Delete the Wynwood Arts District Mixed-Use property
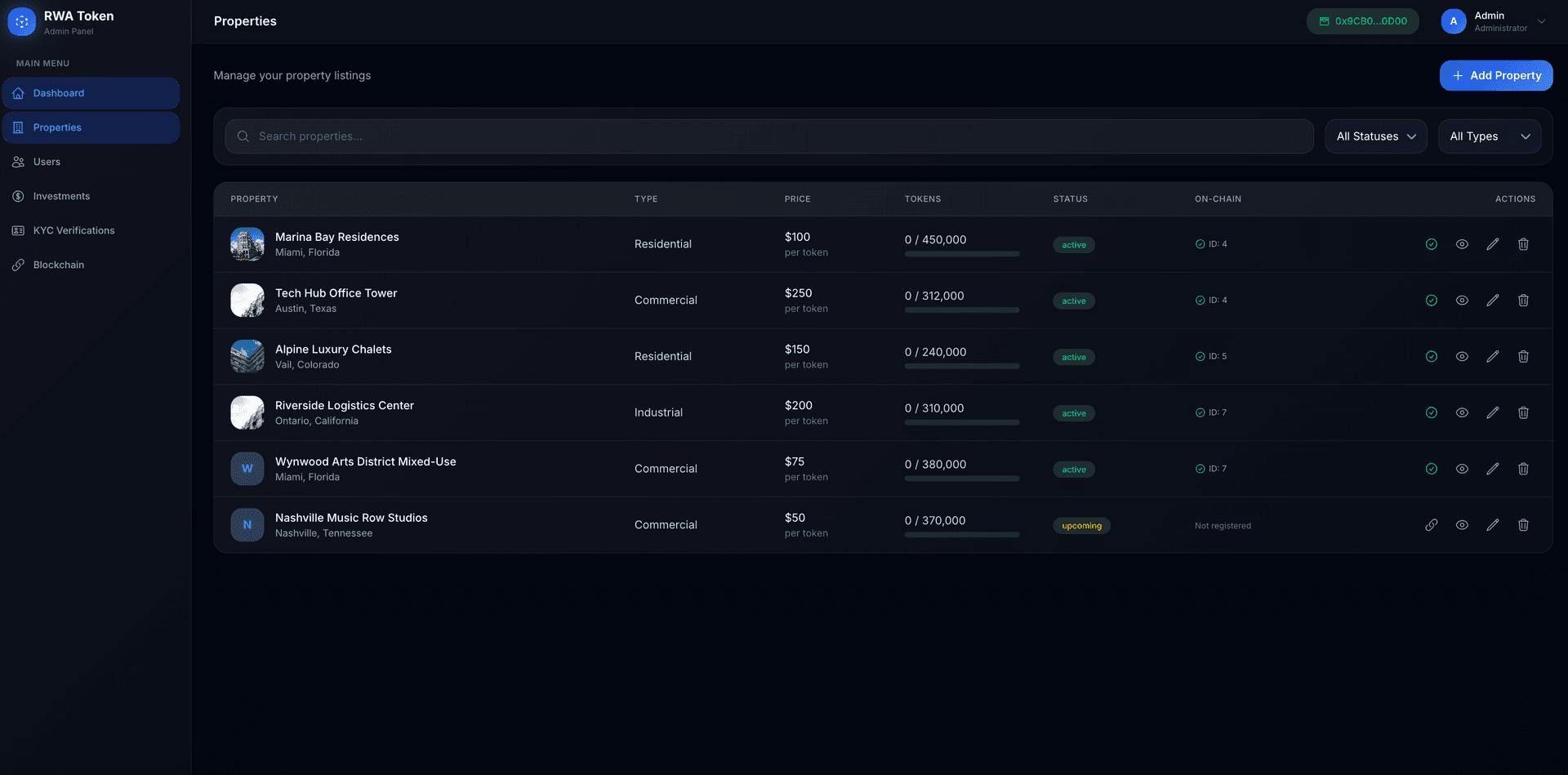The width and height of the screenshot is (1568, 775). click(x=1523, y=469)
